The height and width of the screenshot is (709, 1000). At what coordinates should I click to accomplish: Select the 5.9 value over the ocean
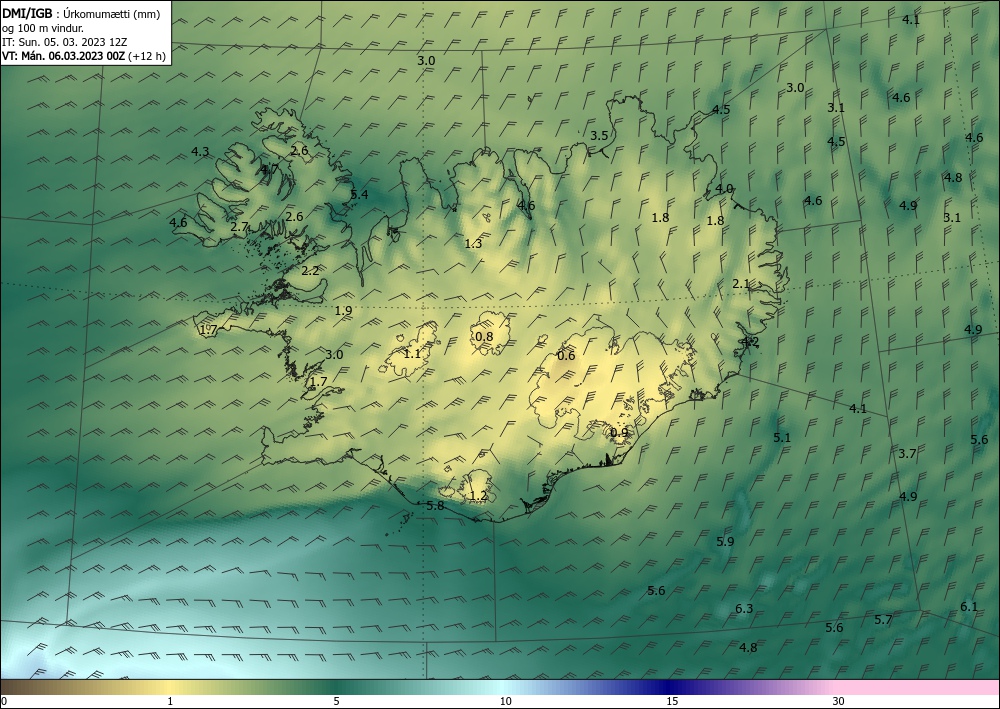click(725, 541)
